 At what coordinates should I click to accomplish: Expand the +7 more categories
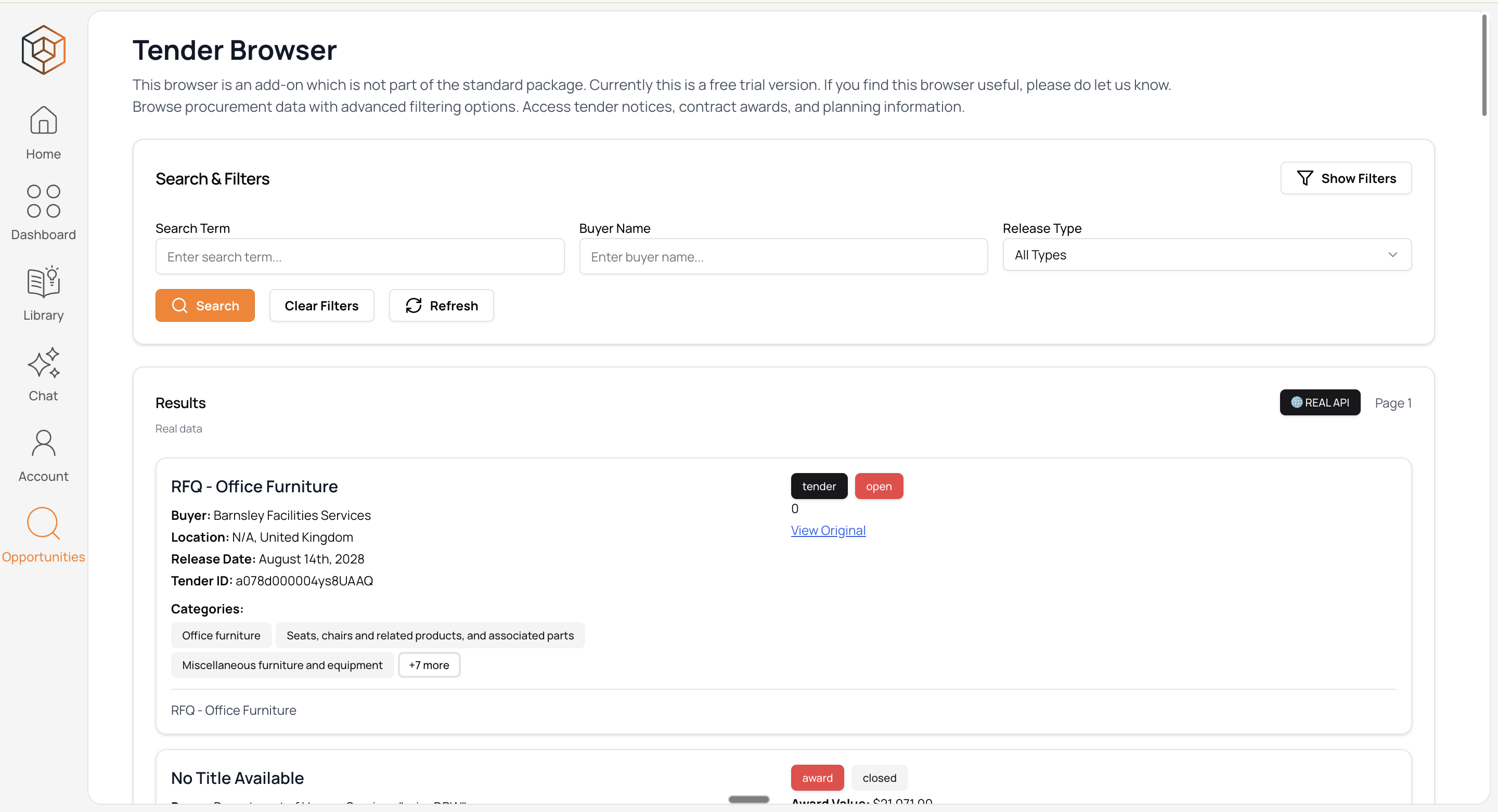coord(429,665)
